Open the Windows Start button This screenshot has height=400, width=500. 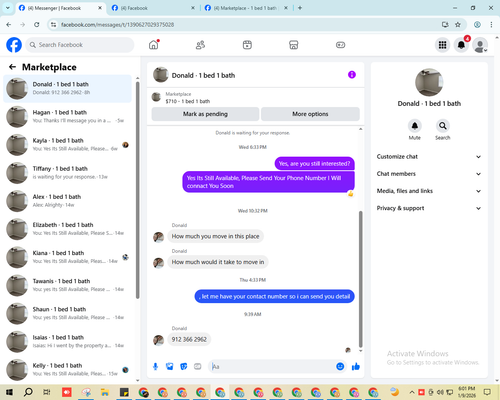coord(9,392)
